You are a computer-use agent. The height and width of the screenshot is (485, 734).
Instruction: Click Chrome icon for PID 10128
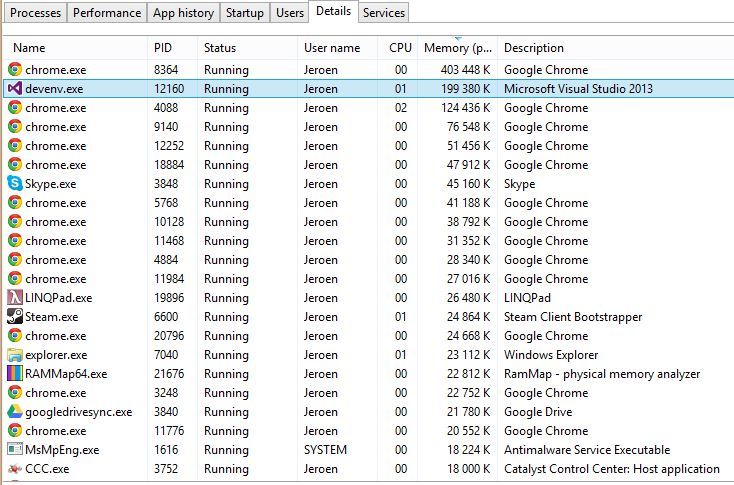point(15,221)
